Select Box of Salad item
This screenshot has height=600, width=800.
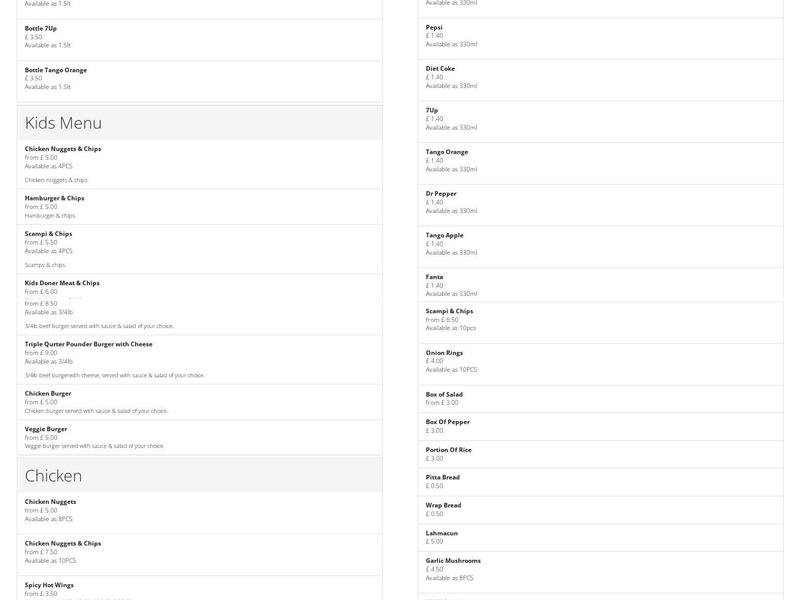pyautogui.click(x=600, y=398)
